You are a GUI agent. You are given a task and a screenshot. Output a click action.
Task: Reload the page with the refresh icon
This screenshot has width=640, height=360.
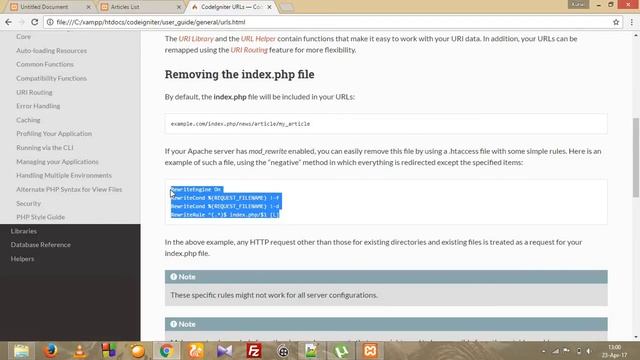[35, 22]
